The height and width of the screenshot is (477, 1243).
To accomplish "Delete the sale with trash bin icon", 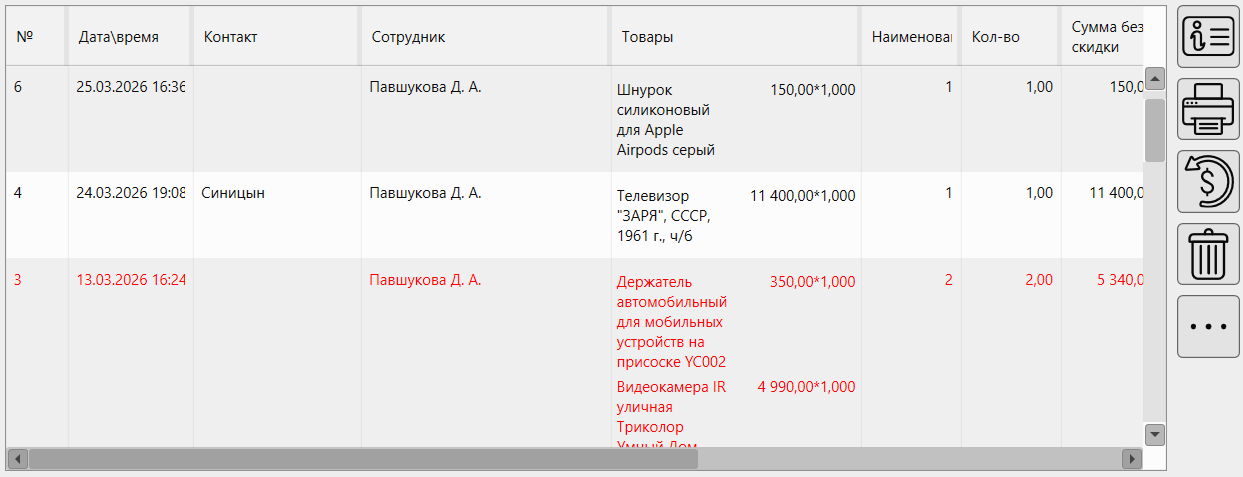I will click(x=1208, y=254).
